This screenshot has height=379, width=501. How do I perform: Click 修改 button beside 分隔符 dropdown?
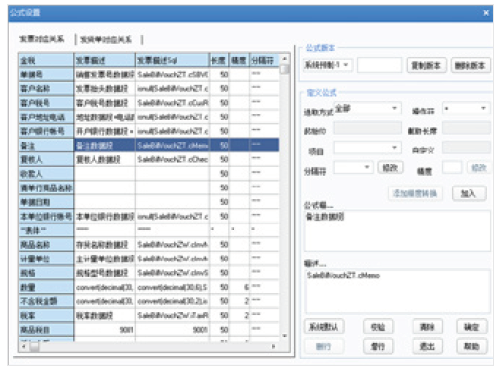coord(390,168)
